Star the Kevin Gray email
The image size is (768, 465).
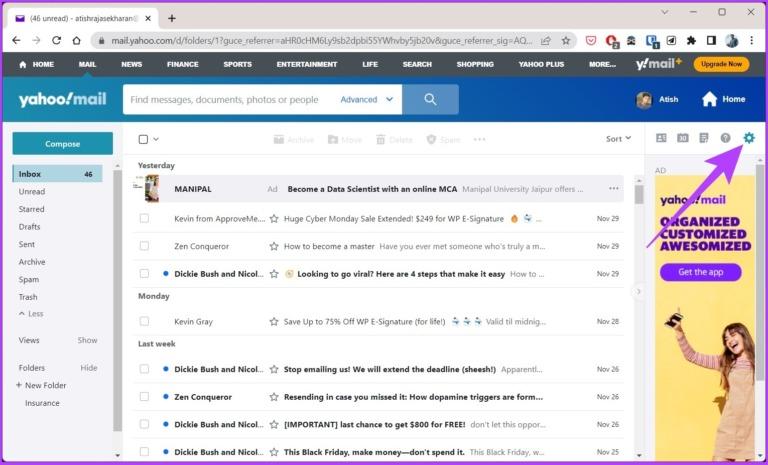(274, 321)
